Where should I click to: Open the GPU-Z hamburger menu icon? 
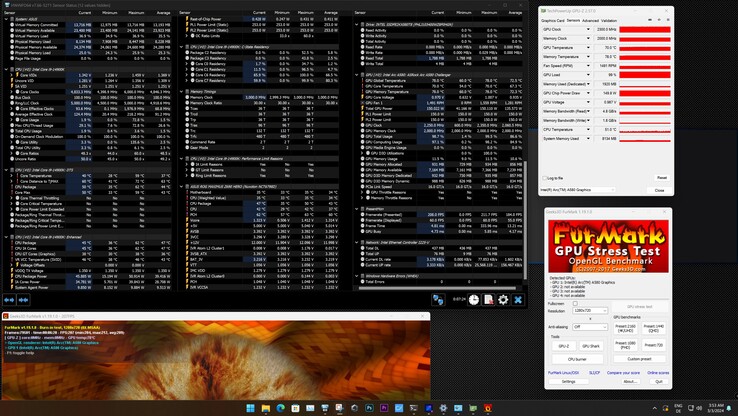(x=667, y=20)
